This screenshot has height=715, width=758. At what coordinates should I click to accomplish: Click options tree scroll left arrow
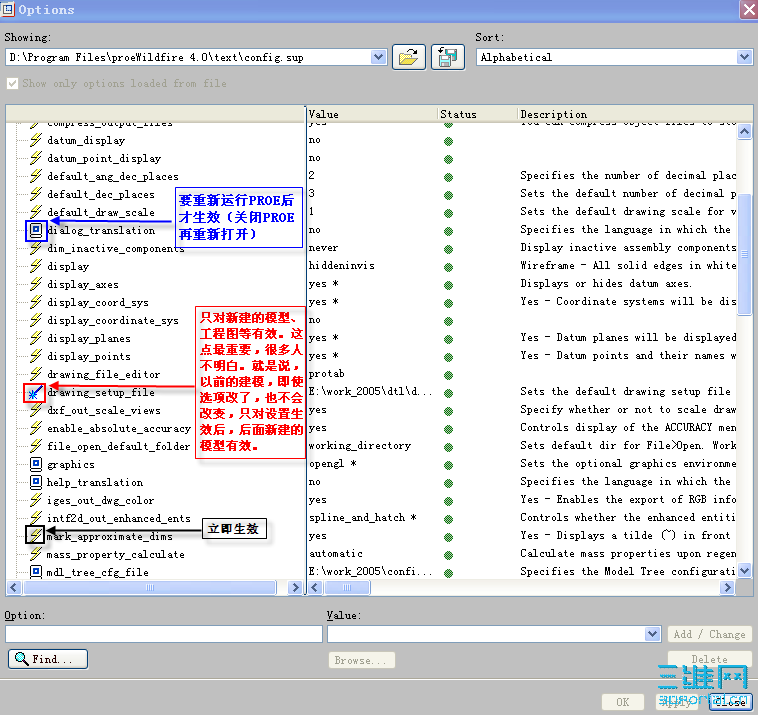(14, 587)
